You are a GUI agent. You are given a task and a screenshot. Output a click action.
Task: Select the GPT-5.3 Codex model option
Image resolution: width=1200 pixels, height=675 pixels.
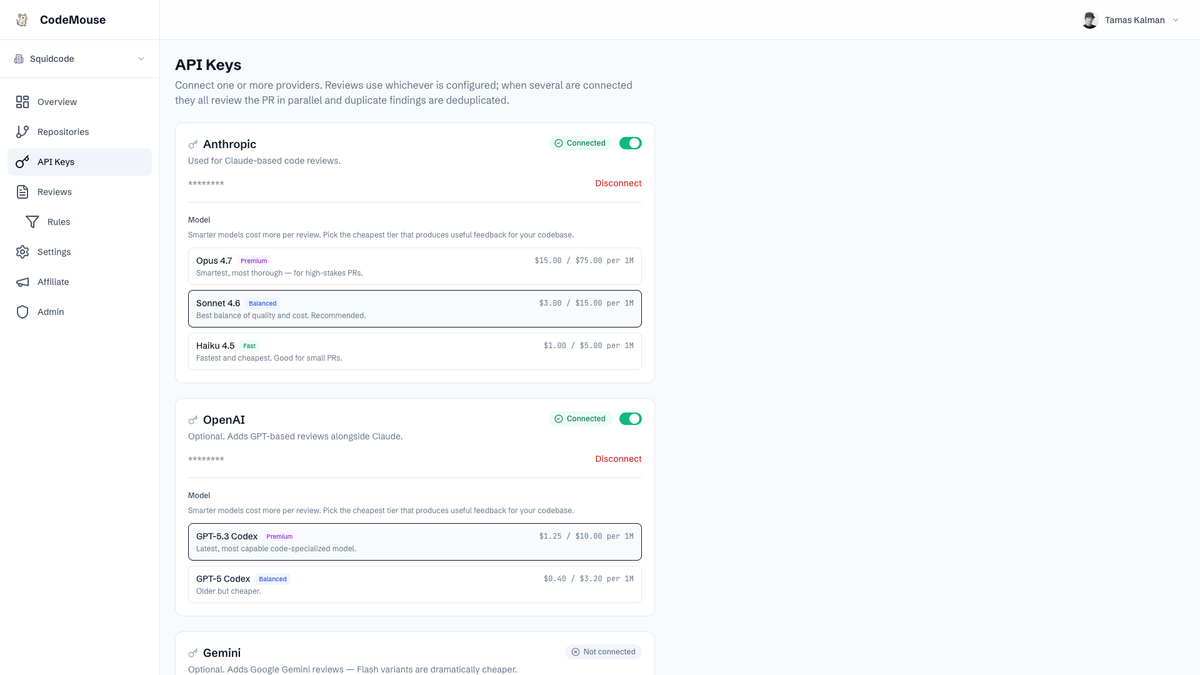[415, 542]
